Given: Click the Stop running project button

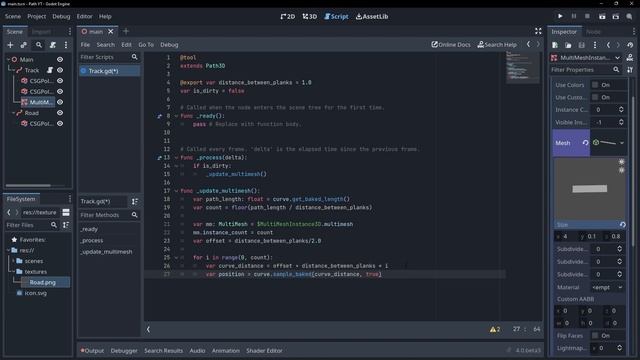Looking at the screenshot, I should (x=587, y=16).
